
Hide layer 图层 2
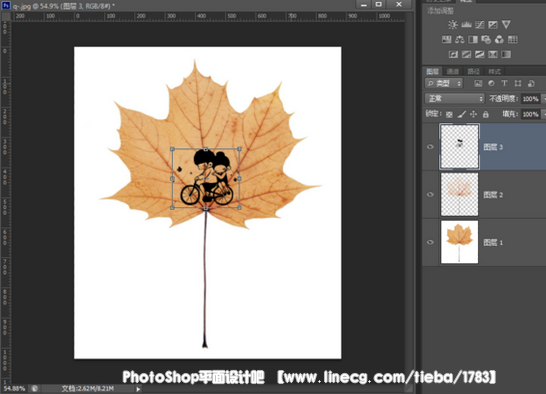430,194
